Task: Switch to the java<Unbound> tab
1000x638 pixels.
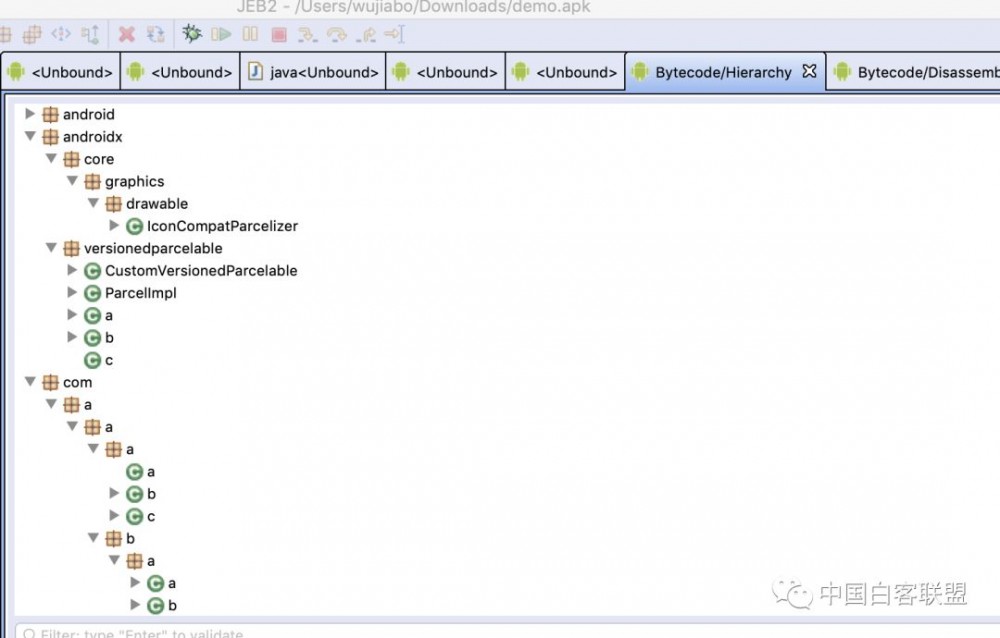Action: (x=313, y=72)
